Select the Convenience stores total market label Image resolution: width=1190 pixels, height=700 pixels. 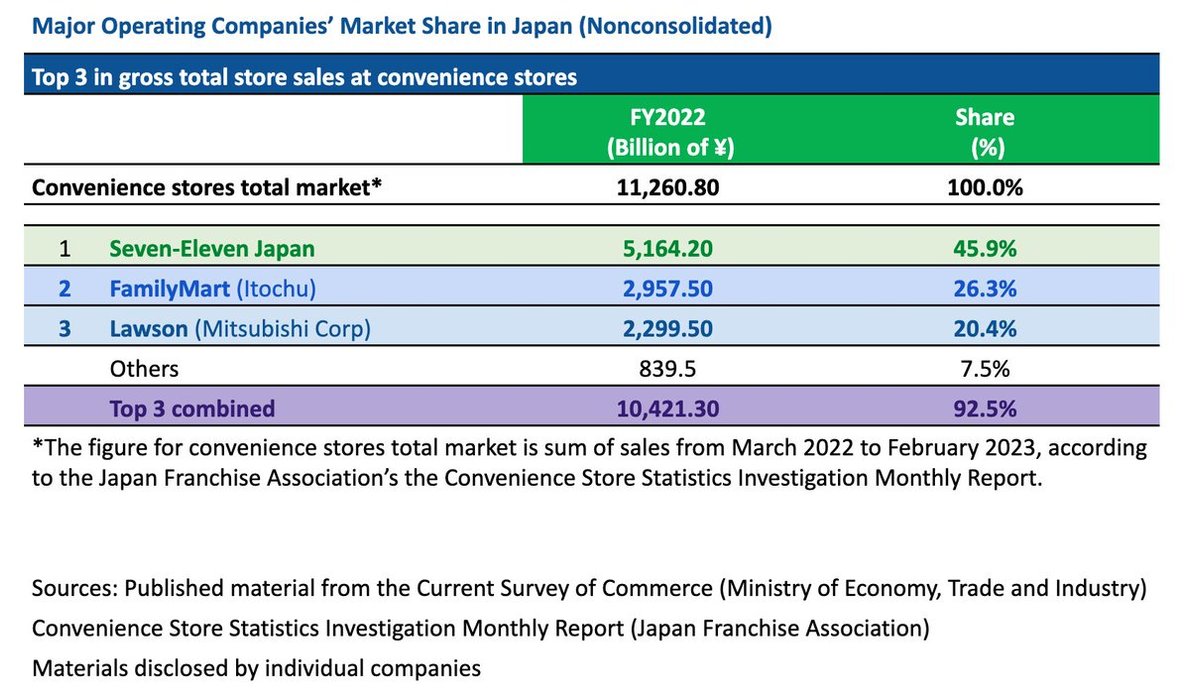(206, 188)
